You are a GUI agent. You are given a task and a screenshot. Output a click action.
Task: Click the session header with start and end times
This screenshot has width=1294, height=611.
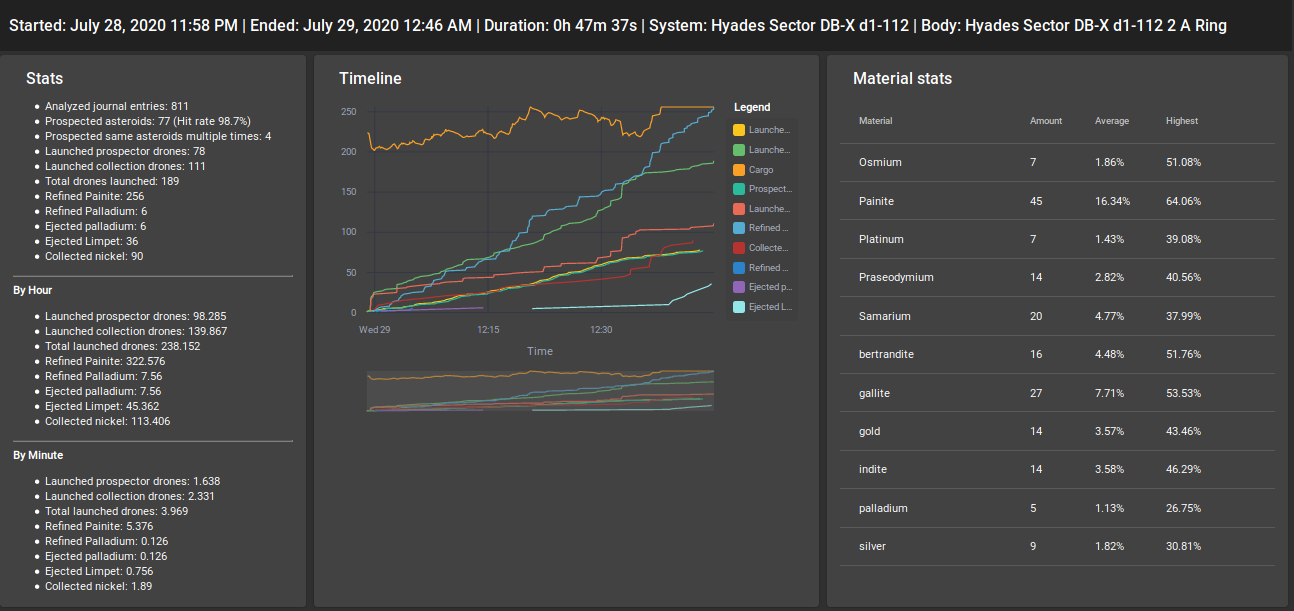[618, 26]
